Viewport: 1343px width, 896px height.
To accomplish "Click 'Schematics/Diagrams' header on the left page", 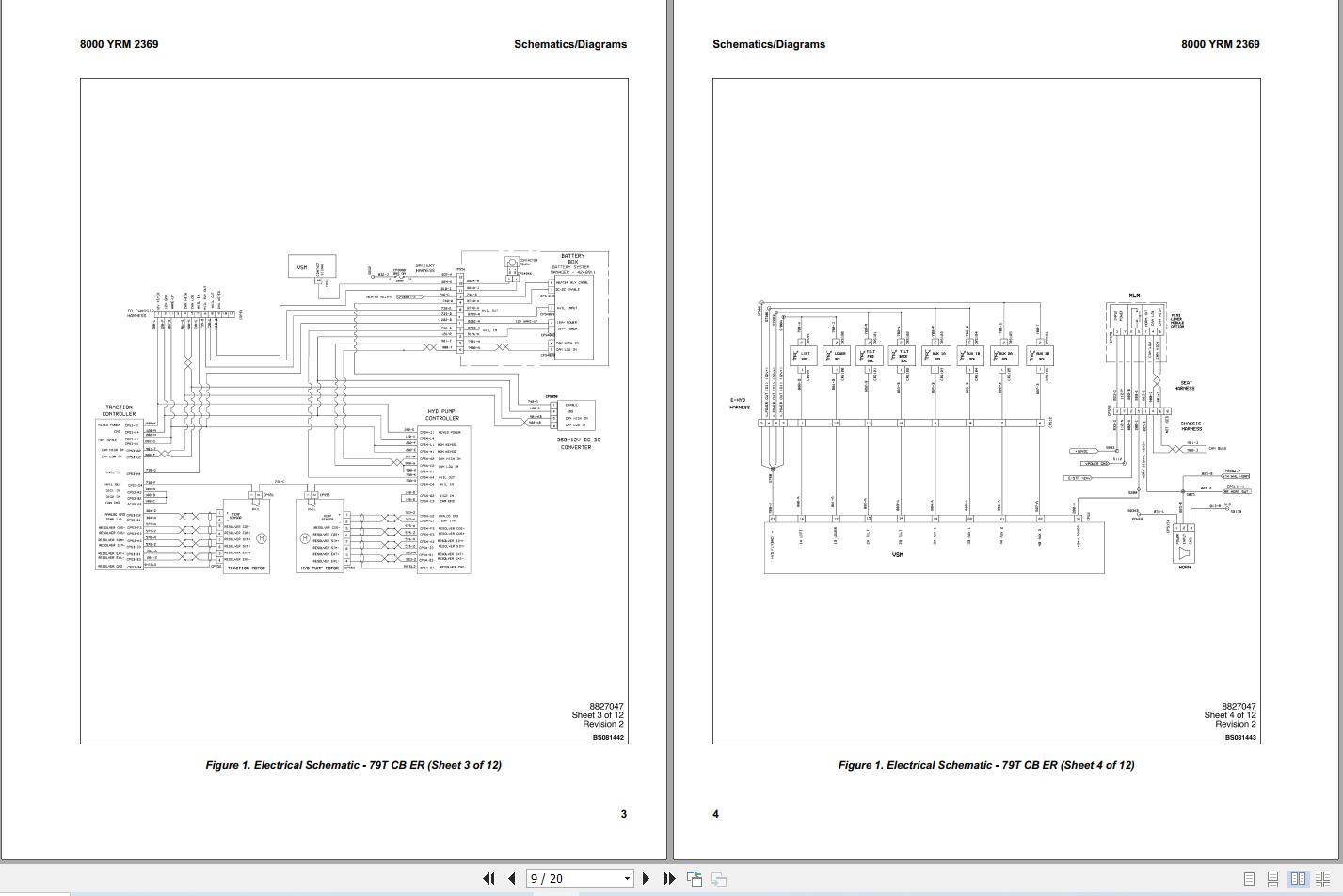I will (x=570, y=44).
